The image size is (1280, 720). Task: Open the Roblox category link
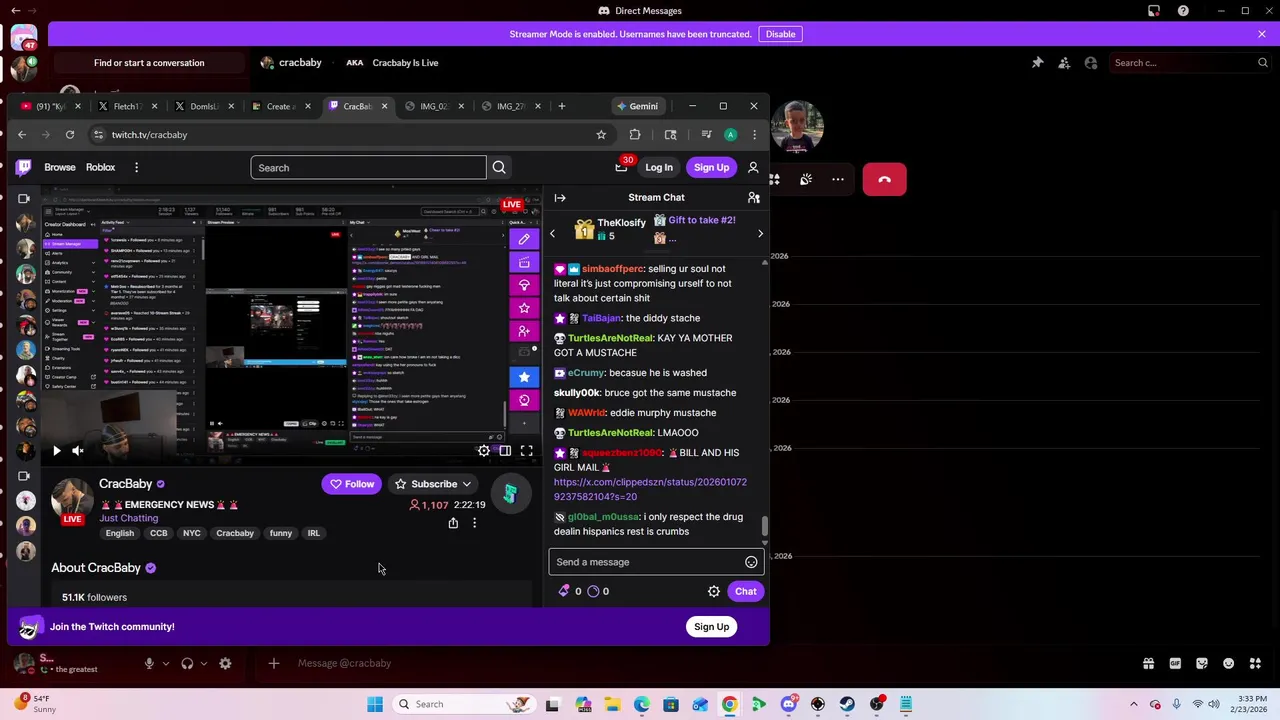100,168
